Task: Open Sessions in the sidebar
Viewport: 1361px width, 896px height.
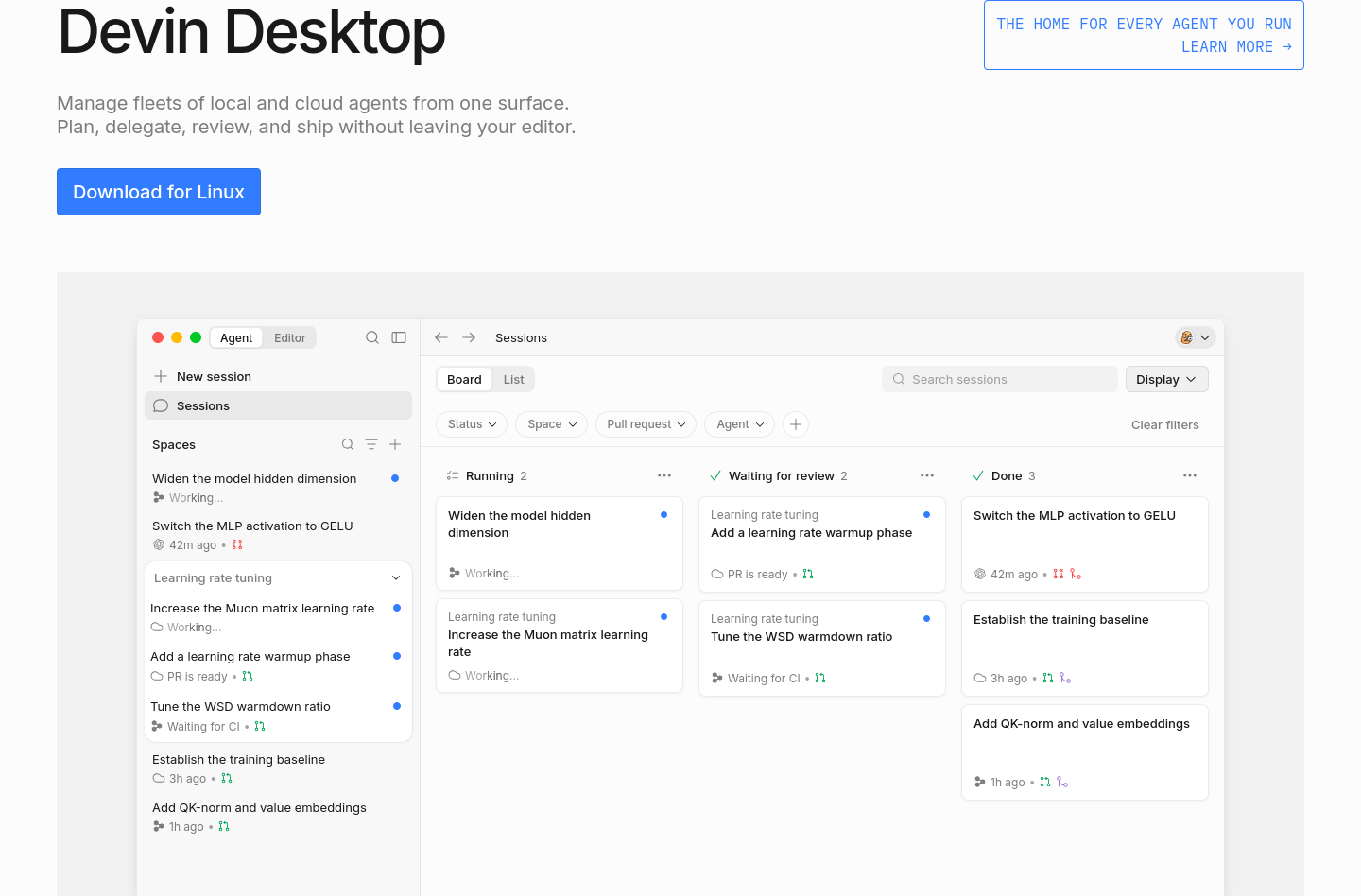Action: coord(278,405)
